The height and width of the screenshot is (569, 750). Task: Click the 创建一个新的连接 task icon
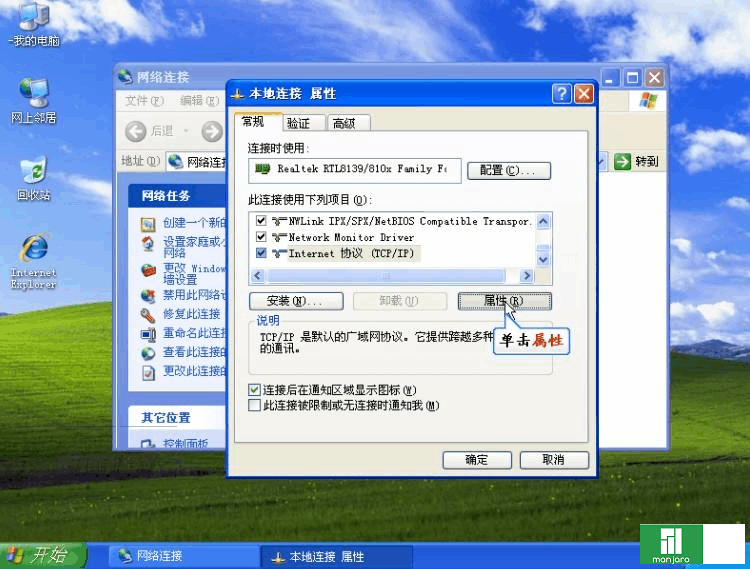[x=148, y=224]
